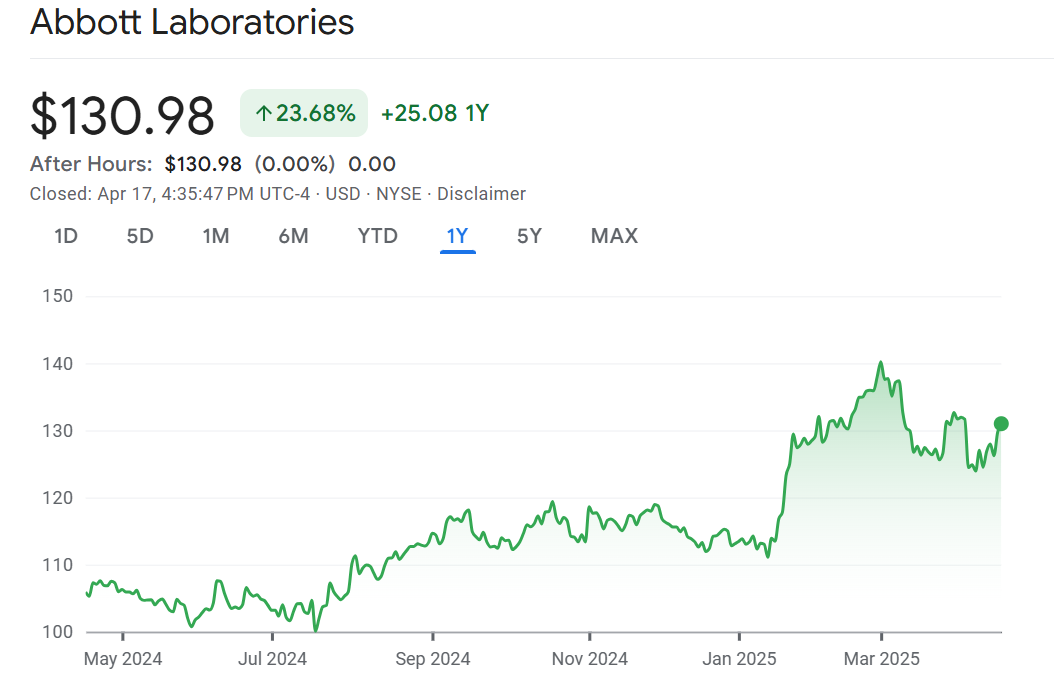The width and height of the screenshot is (1054, 688).
Task: Click the Abbott Laboratories title
Action: point(192,22)
